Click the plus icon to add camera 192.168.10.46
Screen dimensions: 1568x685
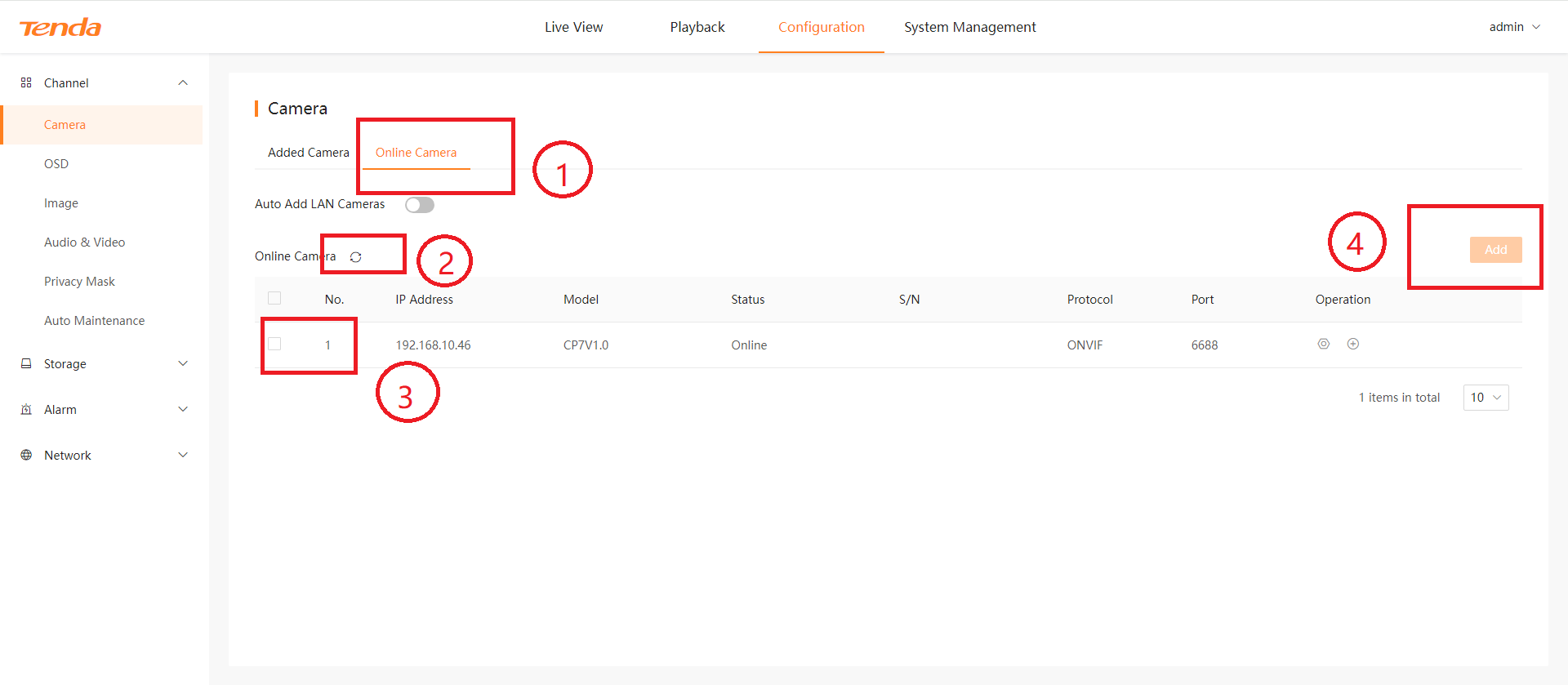pos(1352,345)
